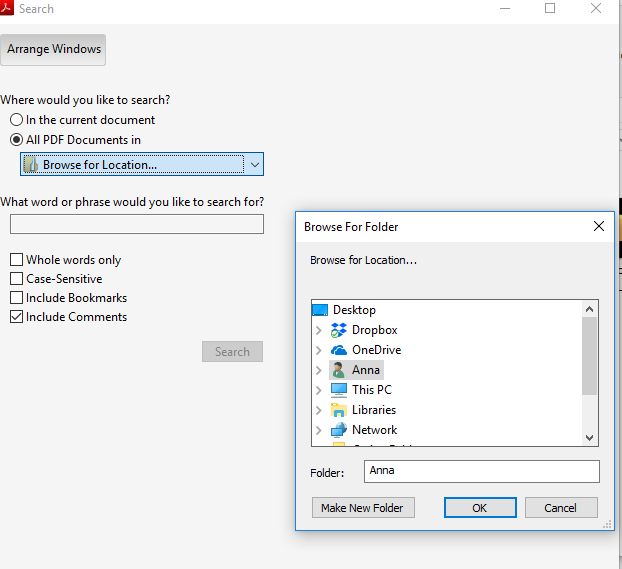Image resolution: width=622 pixels, height=569 pixels.
Task: Select In the current document radio button
Action: click(16, 120)
